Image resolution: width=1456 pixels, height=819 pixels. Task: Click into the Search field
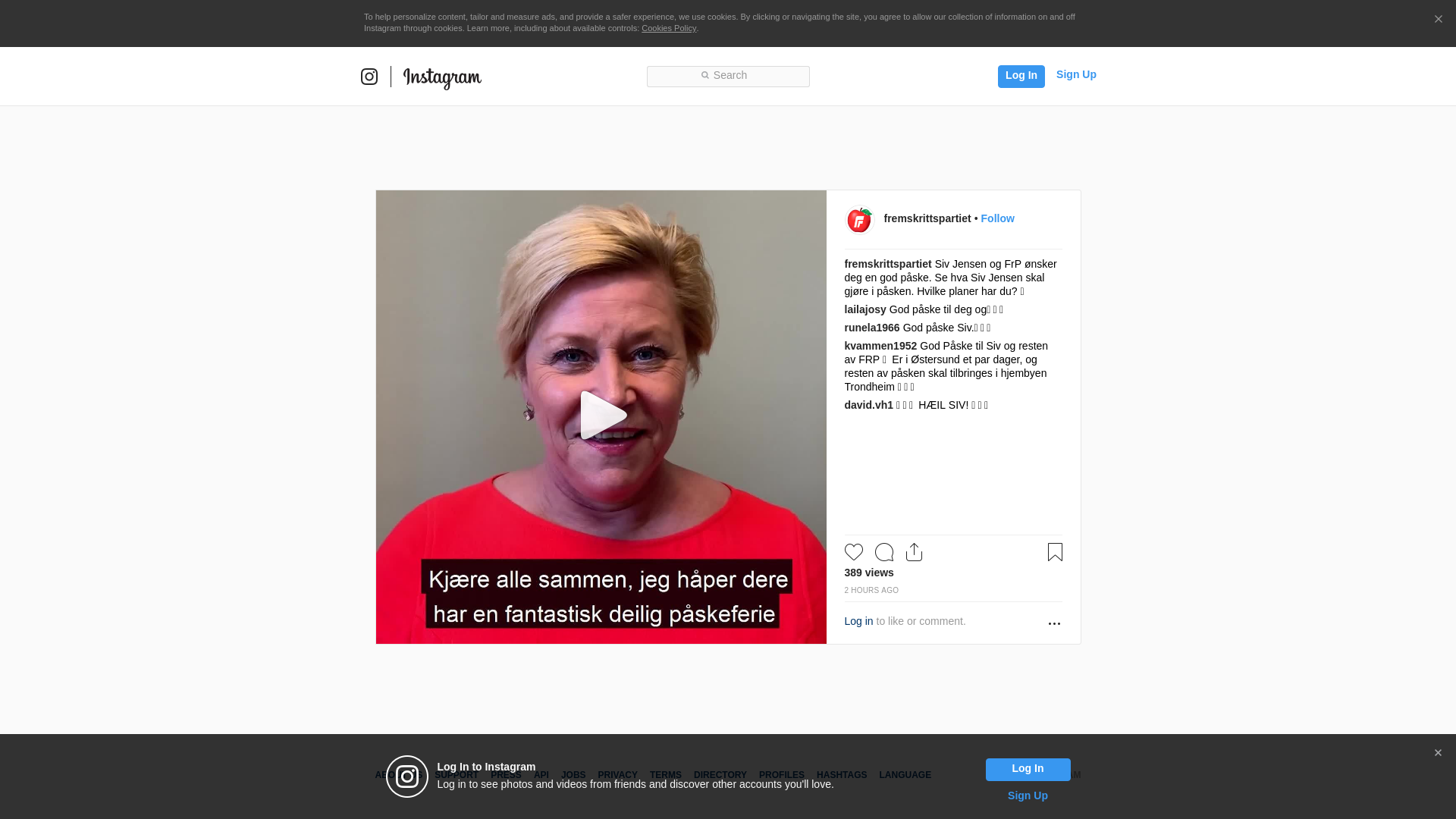pyautogui.click(x=728, y=76)
